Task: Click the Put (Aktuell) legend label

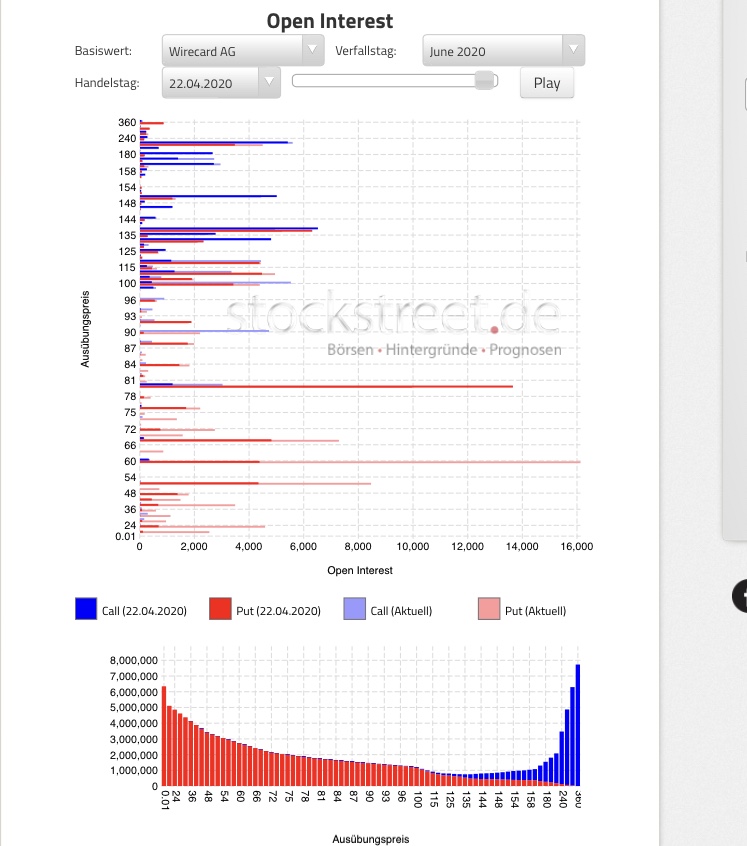Action: pyautogui.click(x=536, y=611)
